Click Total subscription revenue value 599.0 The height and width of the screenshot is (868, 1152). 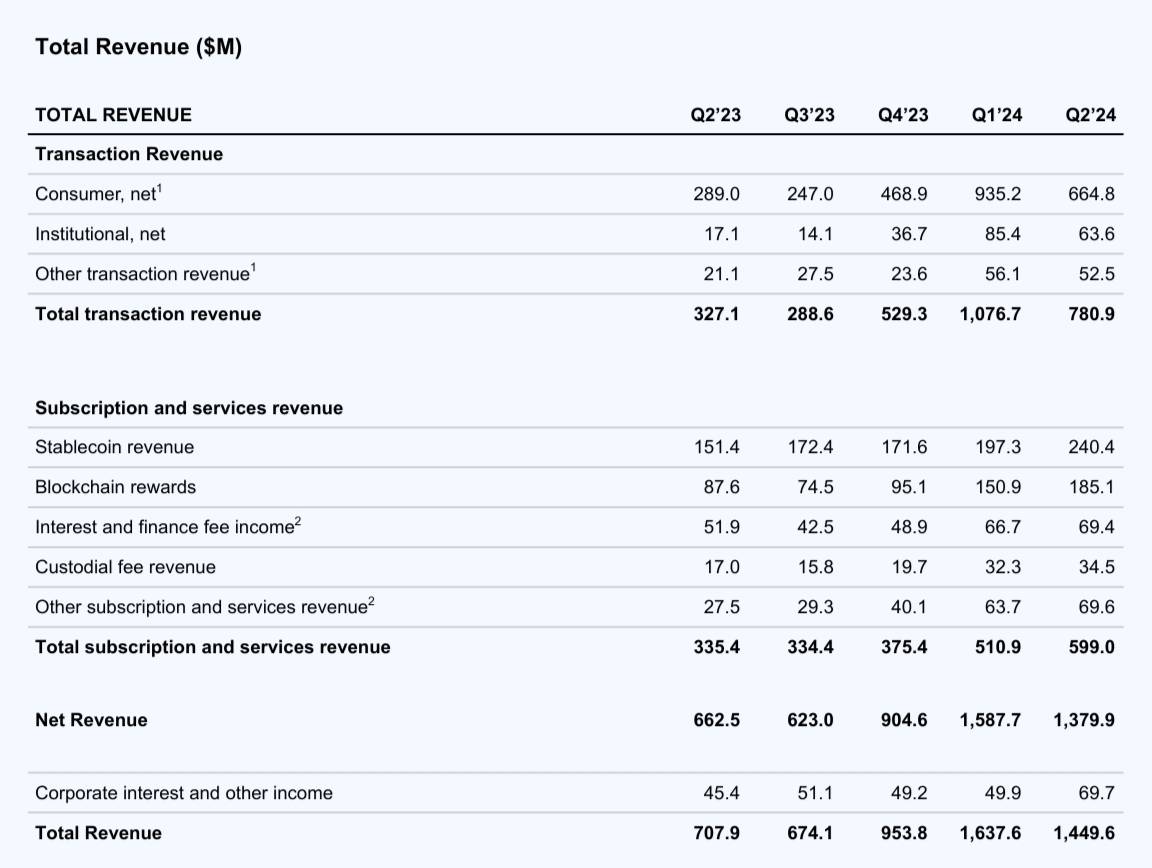click(1091, 647)
